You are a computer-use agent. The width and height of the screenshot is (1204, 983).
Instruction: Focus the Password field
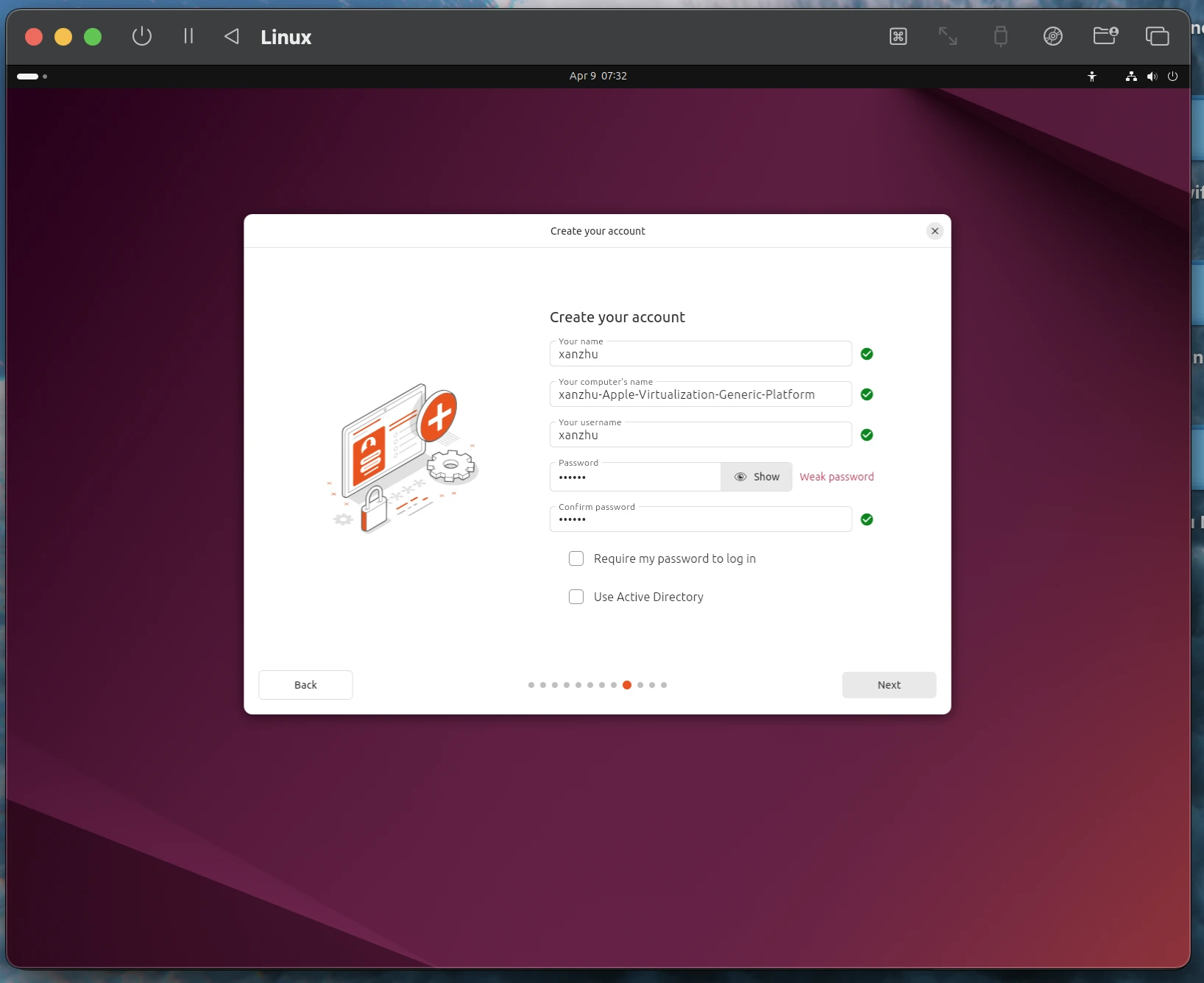click(635, 477)
